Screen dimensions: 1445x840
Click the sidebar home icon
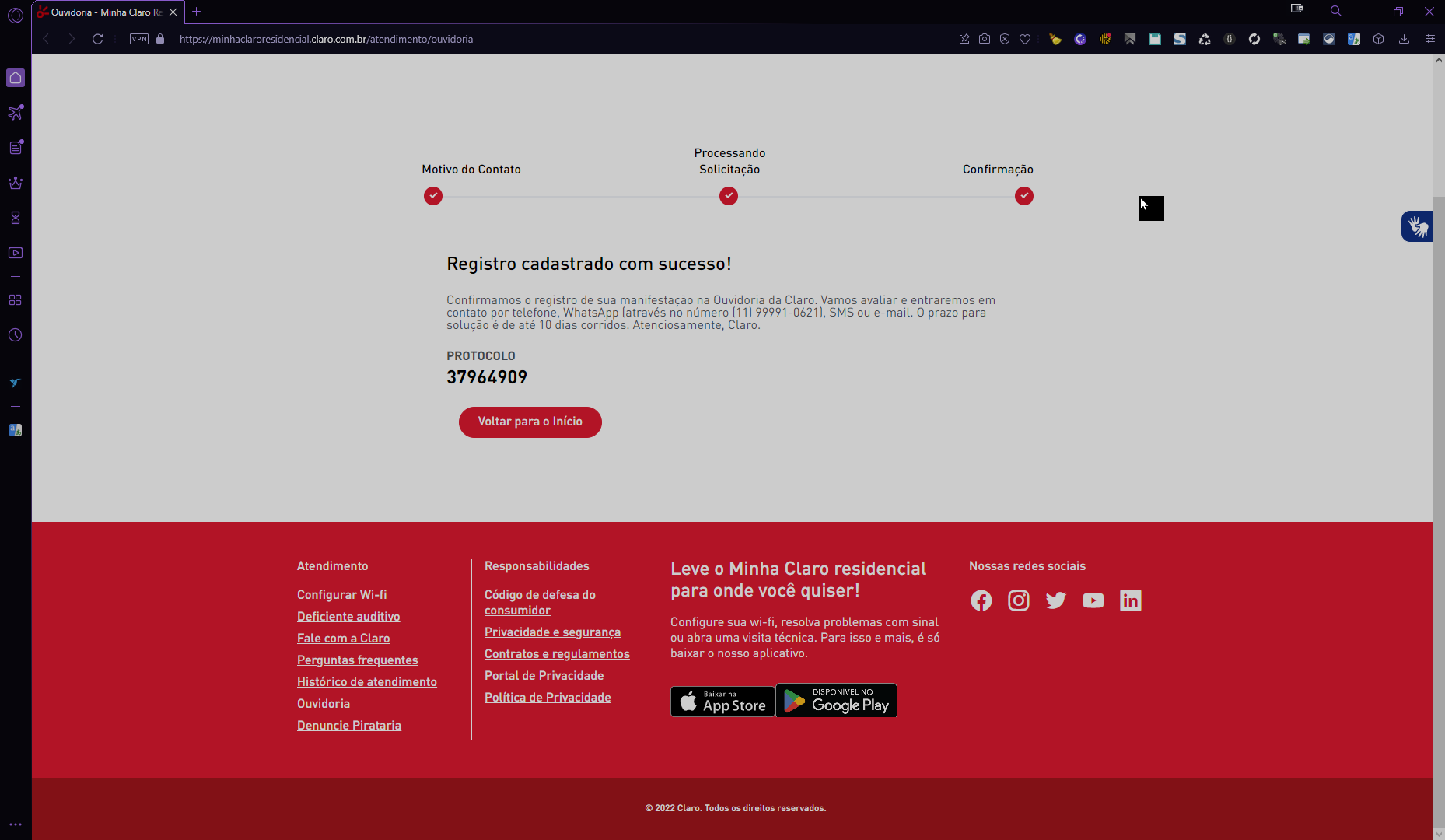[16, 78]
